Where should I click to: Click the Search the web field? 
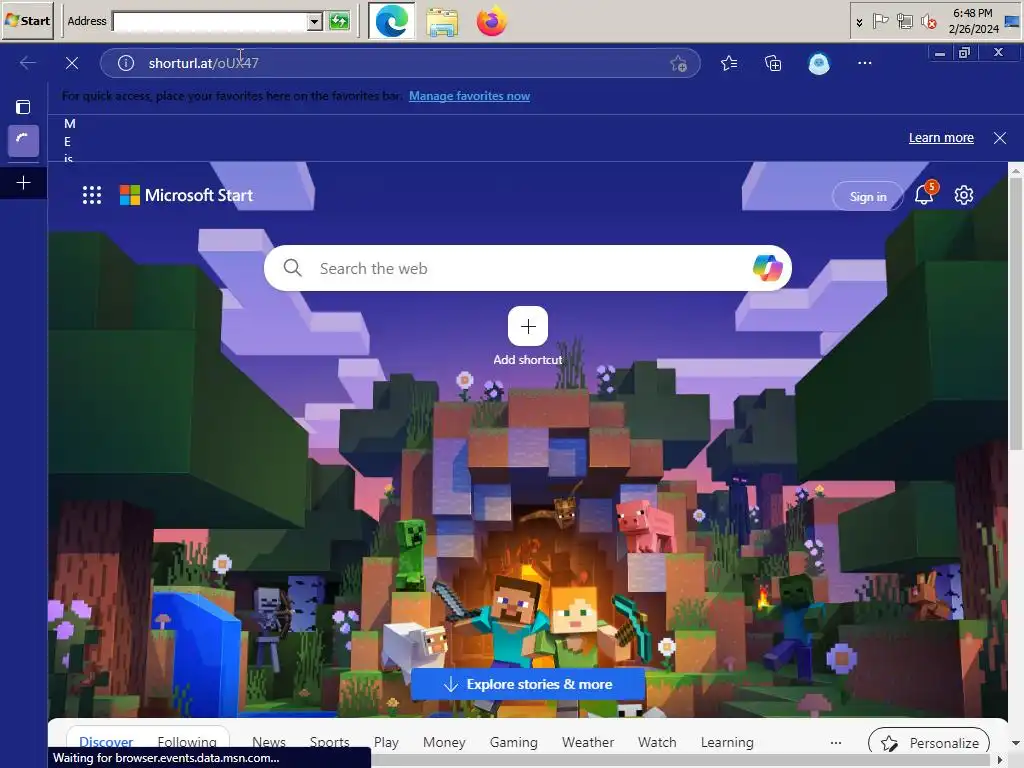pos(528,268)
